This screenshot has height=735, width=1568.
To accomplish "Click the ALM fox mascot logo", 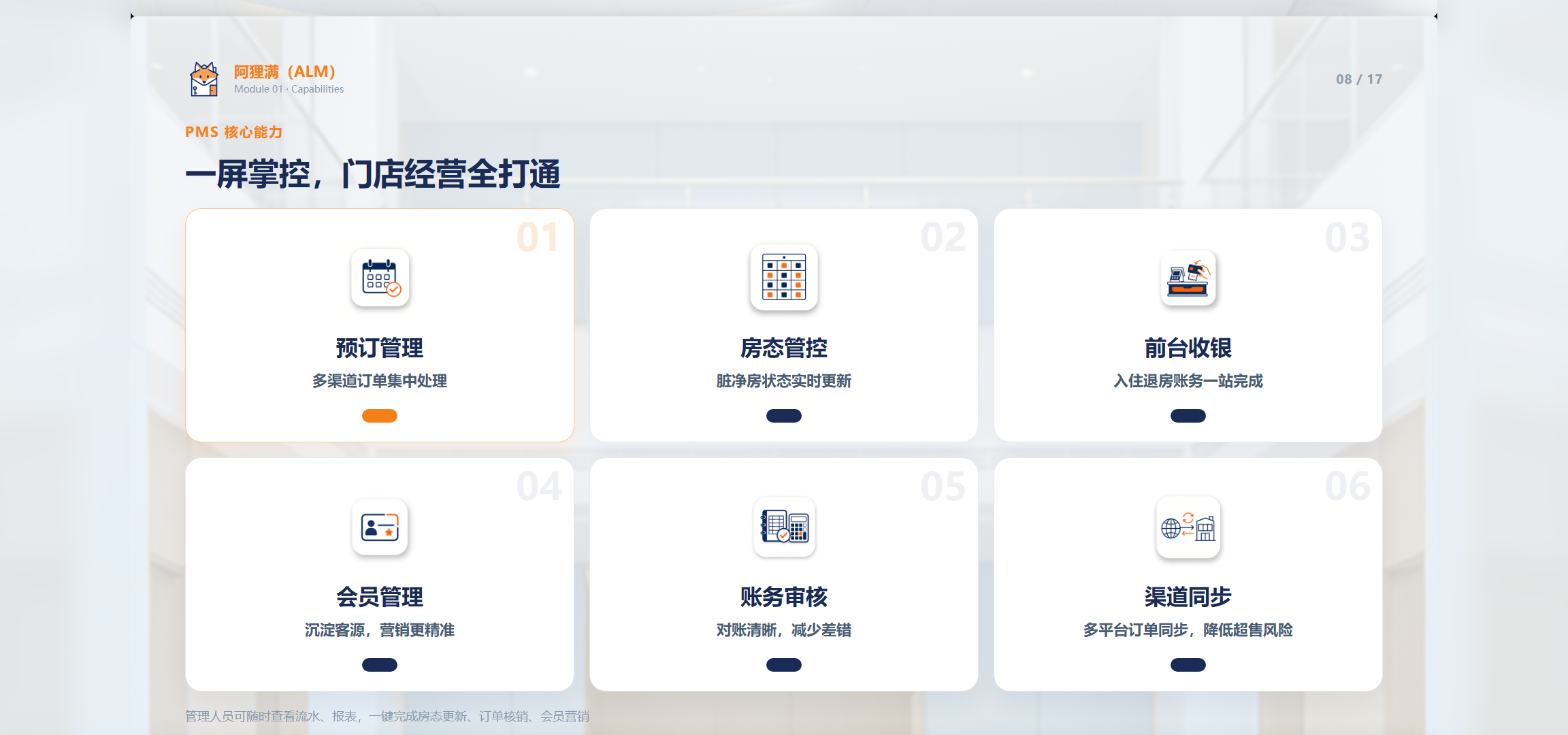I will [x=204, y=79].
